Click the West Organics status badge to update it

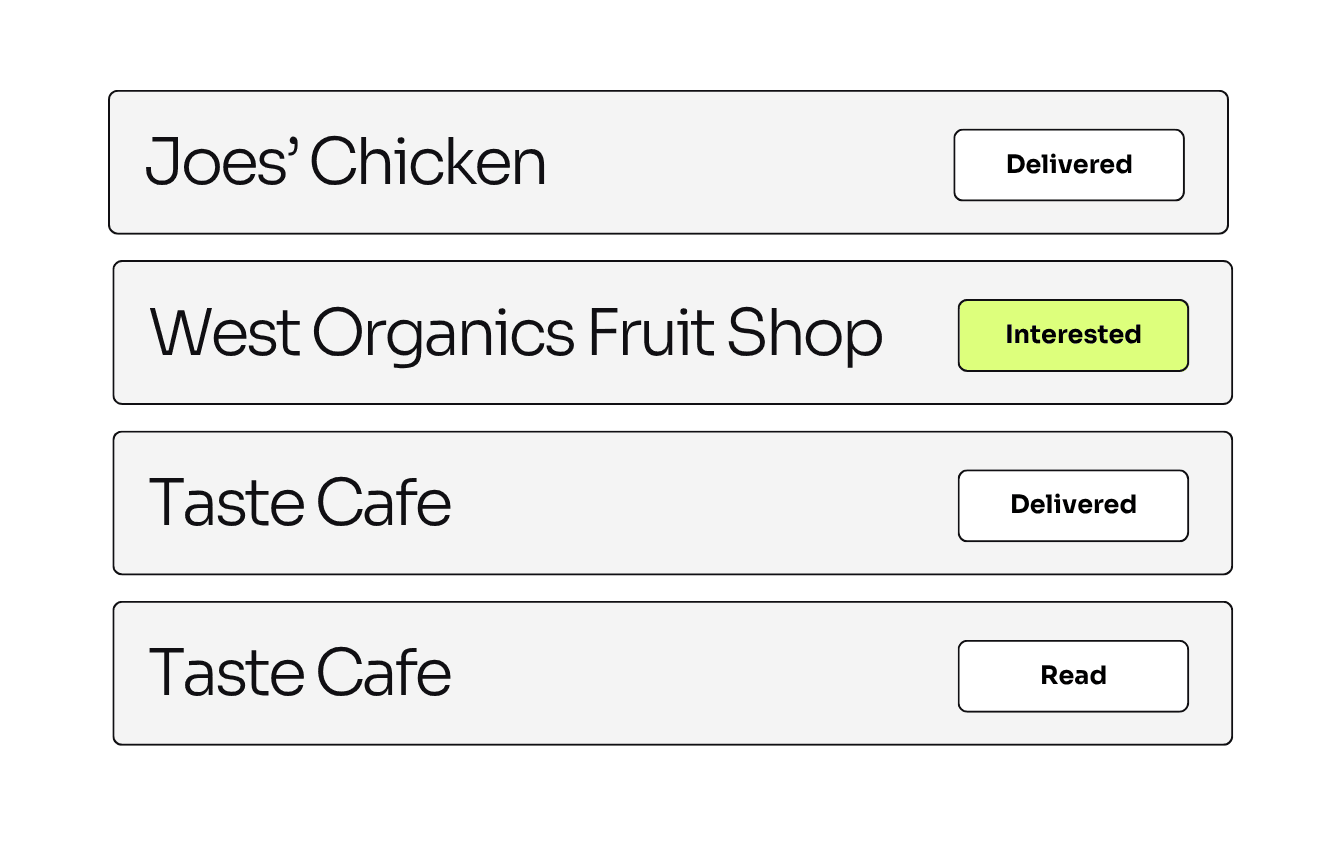click(x=1073, y=335)
